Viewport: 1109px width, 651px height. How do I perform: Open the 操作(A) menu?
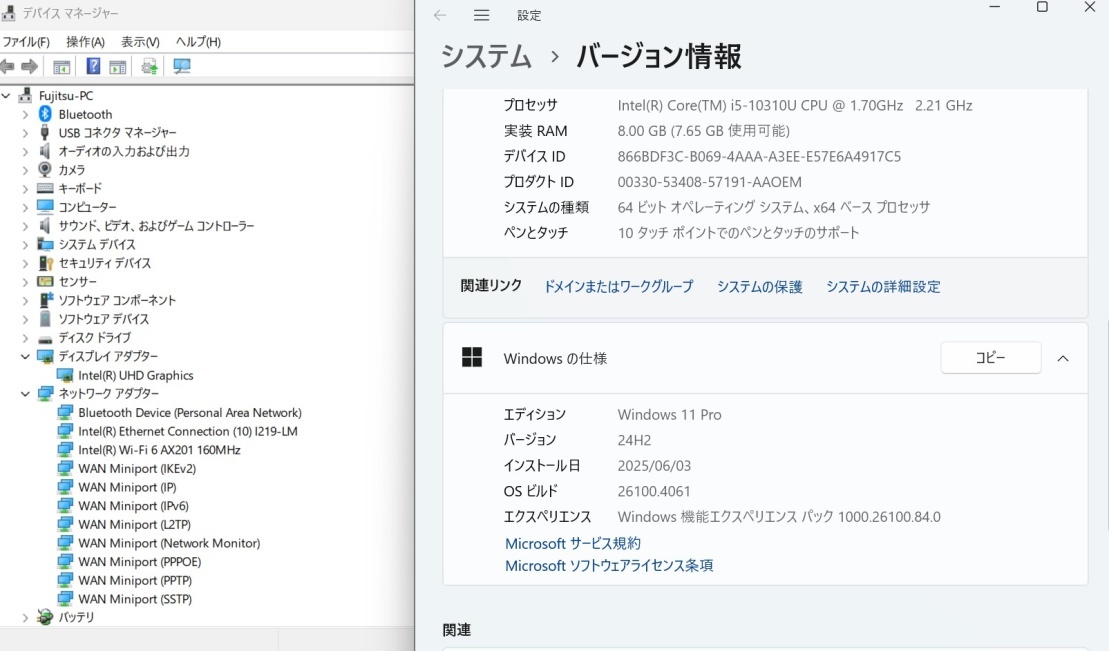[85, 42]
